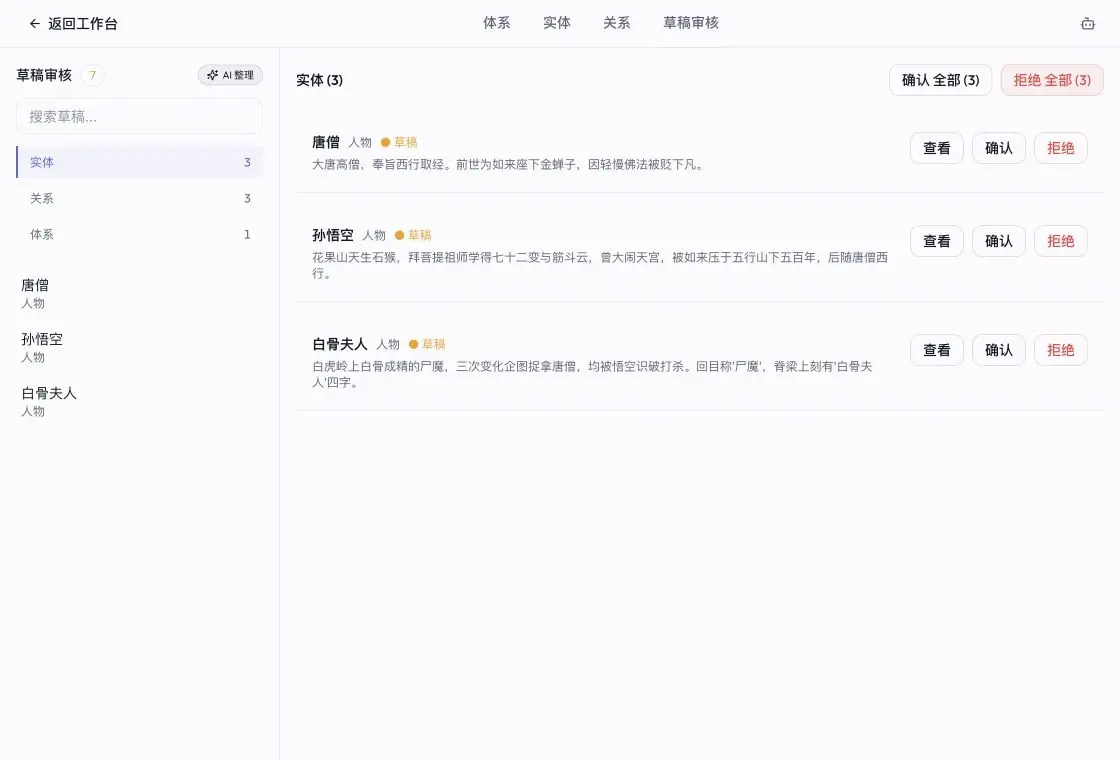The width and height of the screenshot is (1120, 760).
Task: Open 唐僧 entry in sidebar list
Action: [139, 294]
